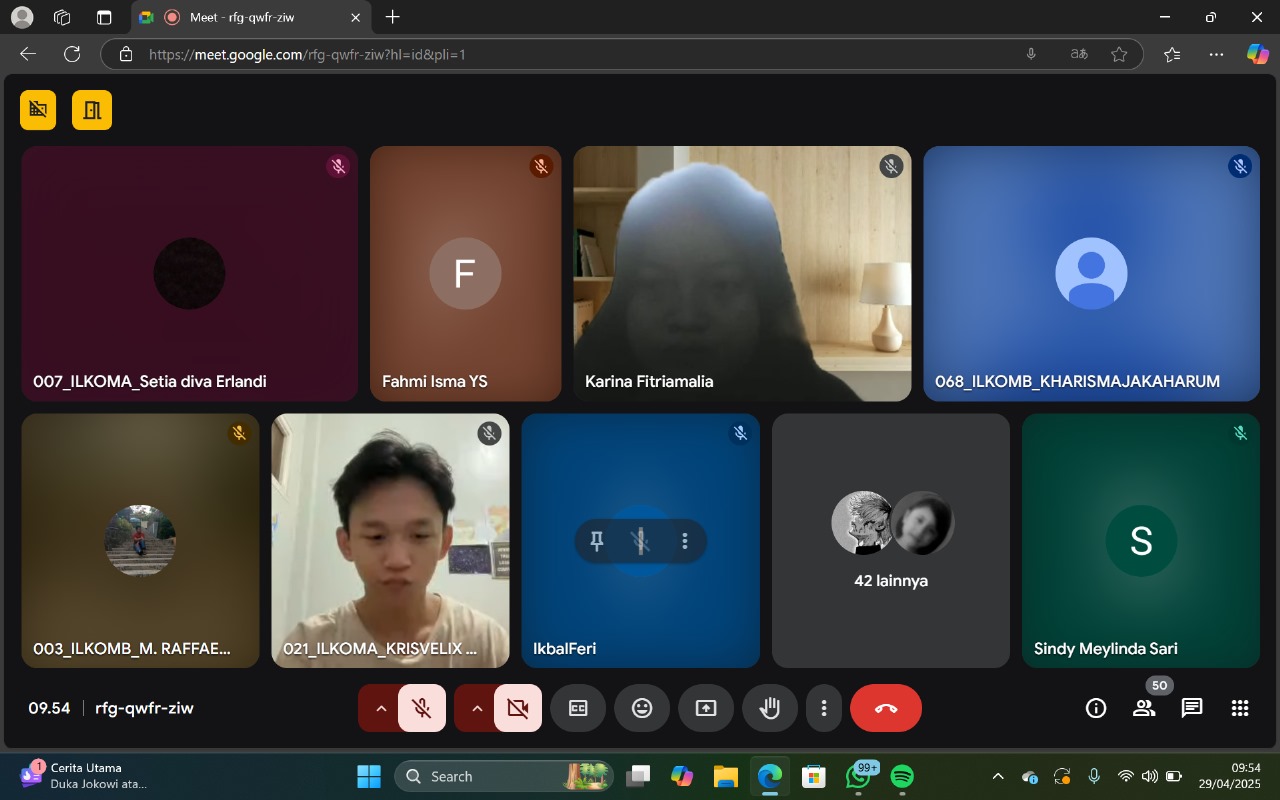
Task: Leave the call with red hangup button
Action: click(x=885, y=708)
